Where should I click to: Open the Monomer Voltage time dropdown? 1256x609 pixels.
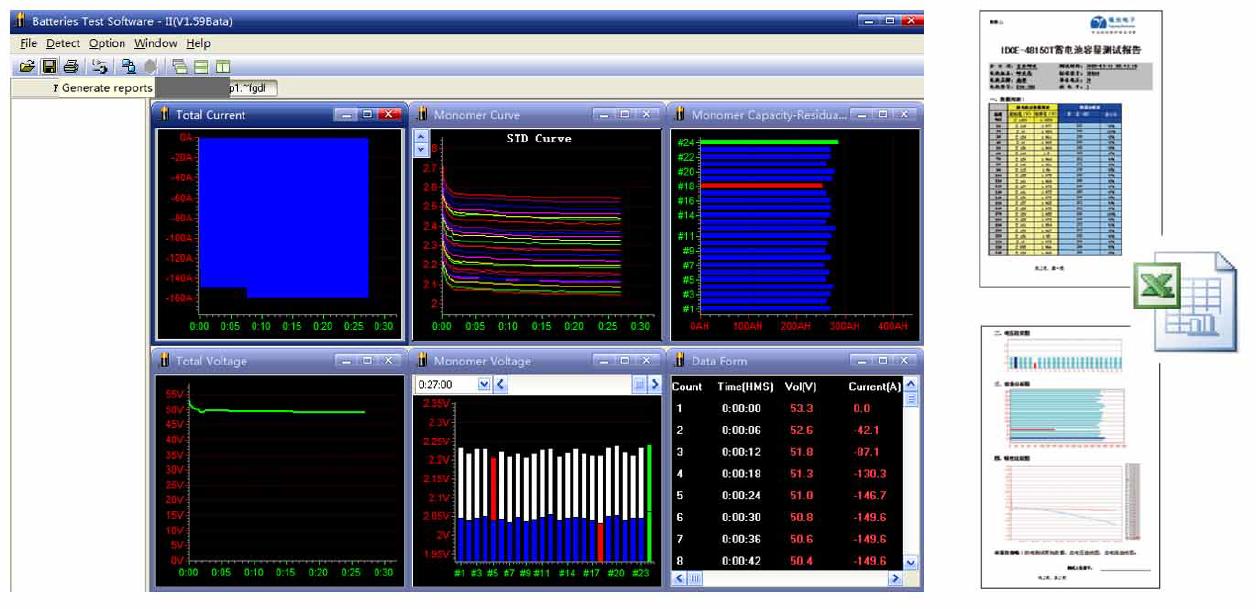pos(485,384)
